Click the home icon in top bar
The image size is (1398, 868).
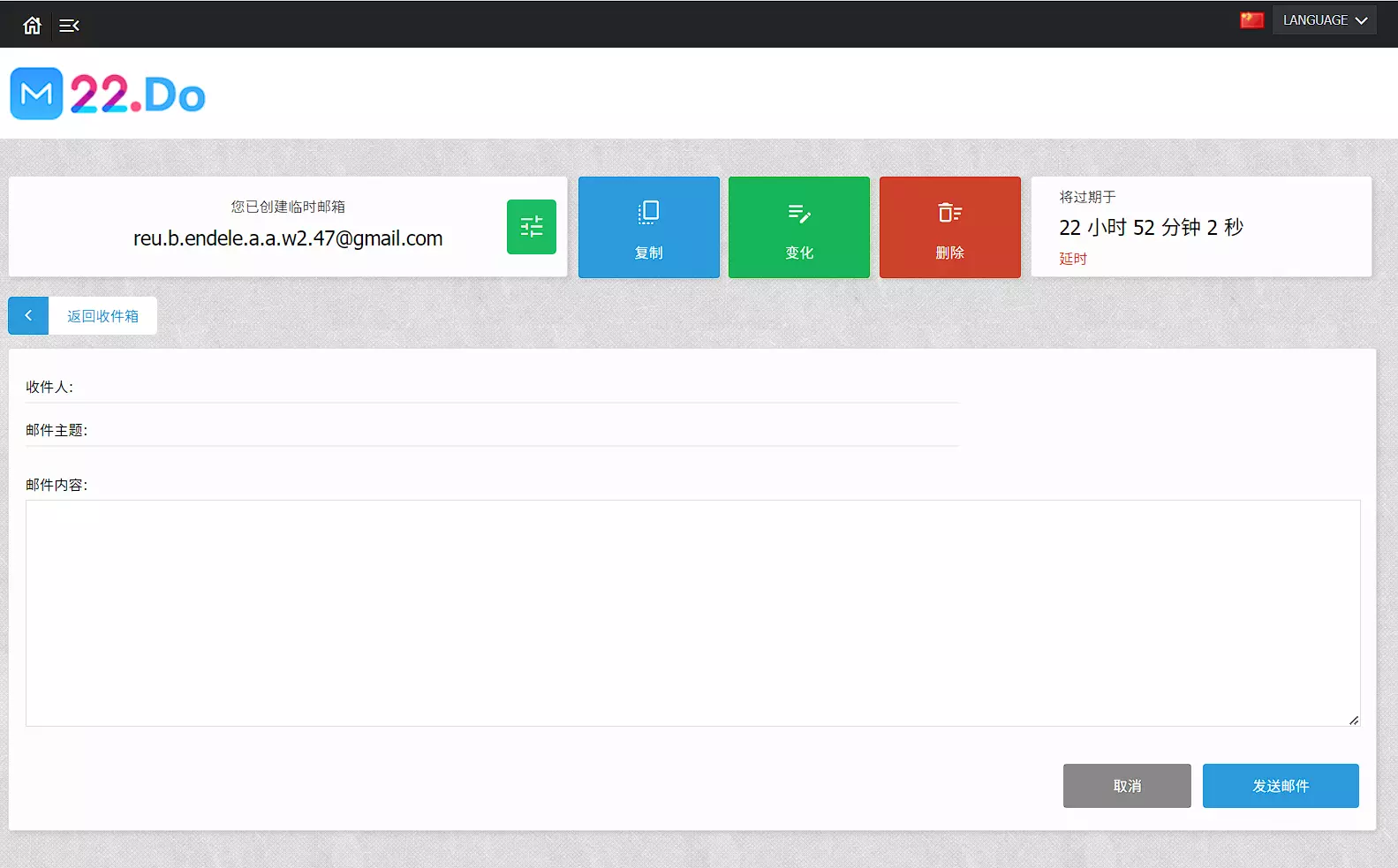[x=32, y=26]
